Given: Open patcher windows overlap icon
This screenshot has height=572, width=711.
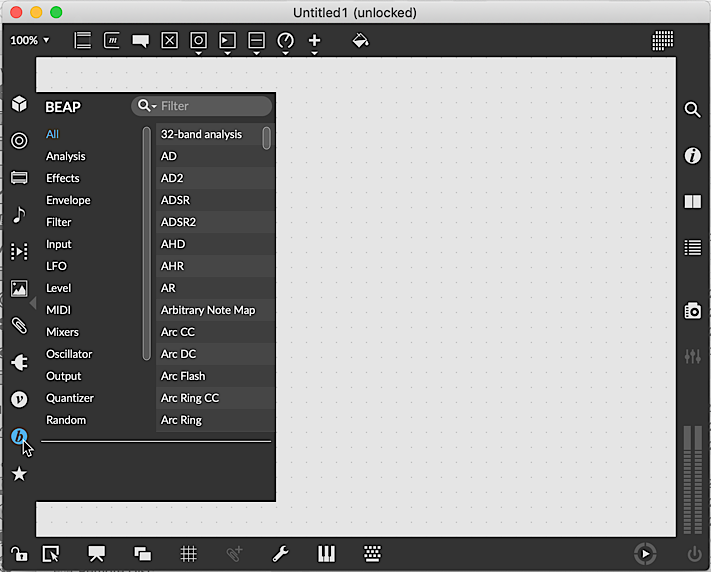Looking at the screenshot, I should coord(142,553).
